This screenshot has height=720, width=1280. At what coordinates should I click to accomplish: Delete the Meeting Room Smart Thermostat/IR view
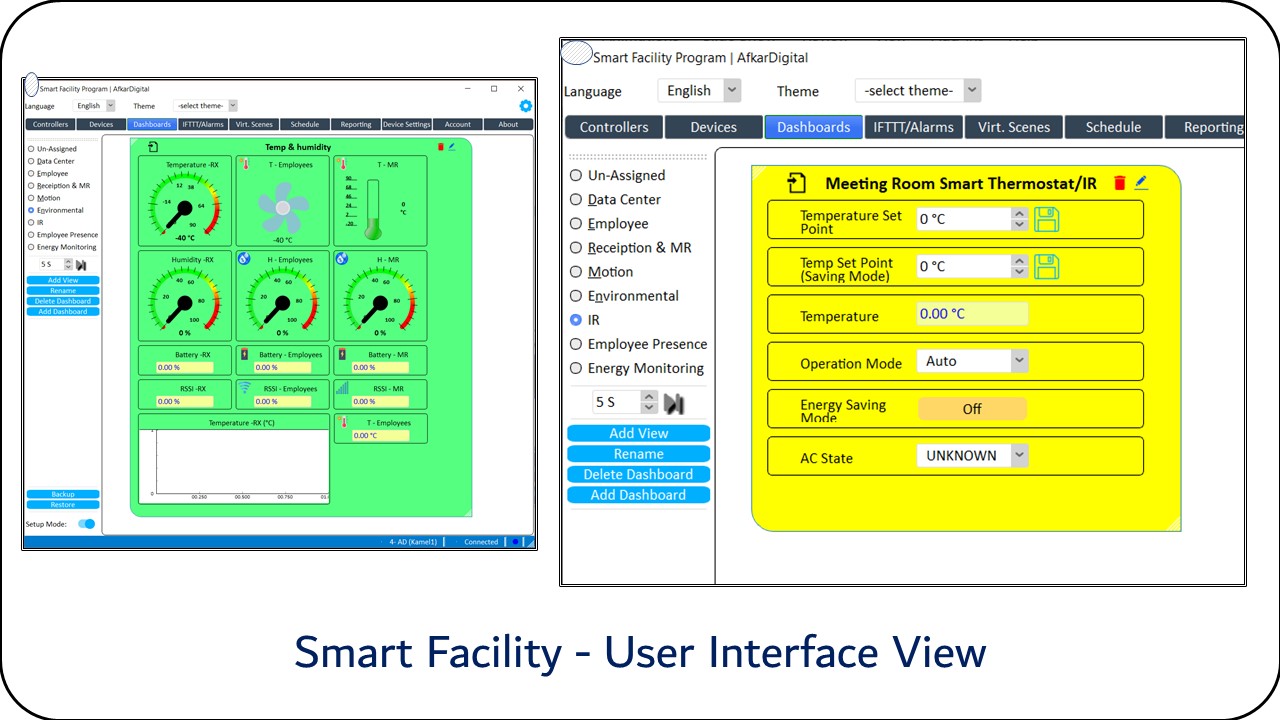[1120, 183]
